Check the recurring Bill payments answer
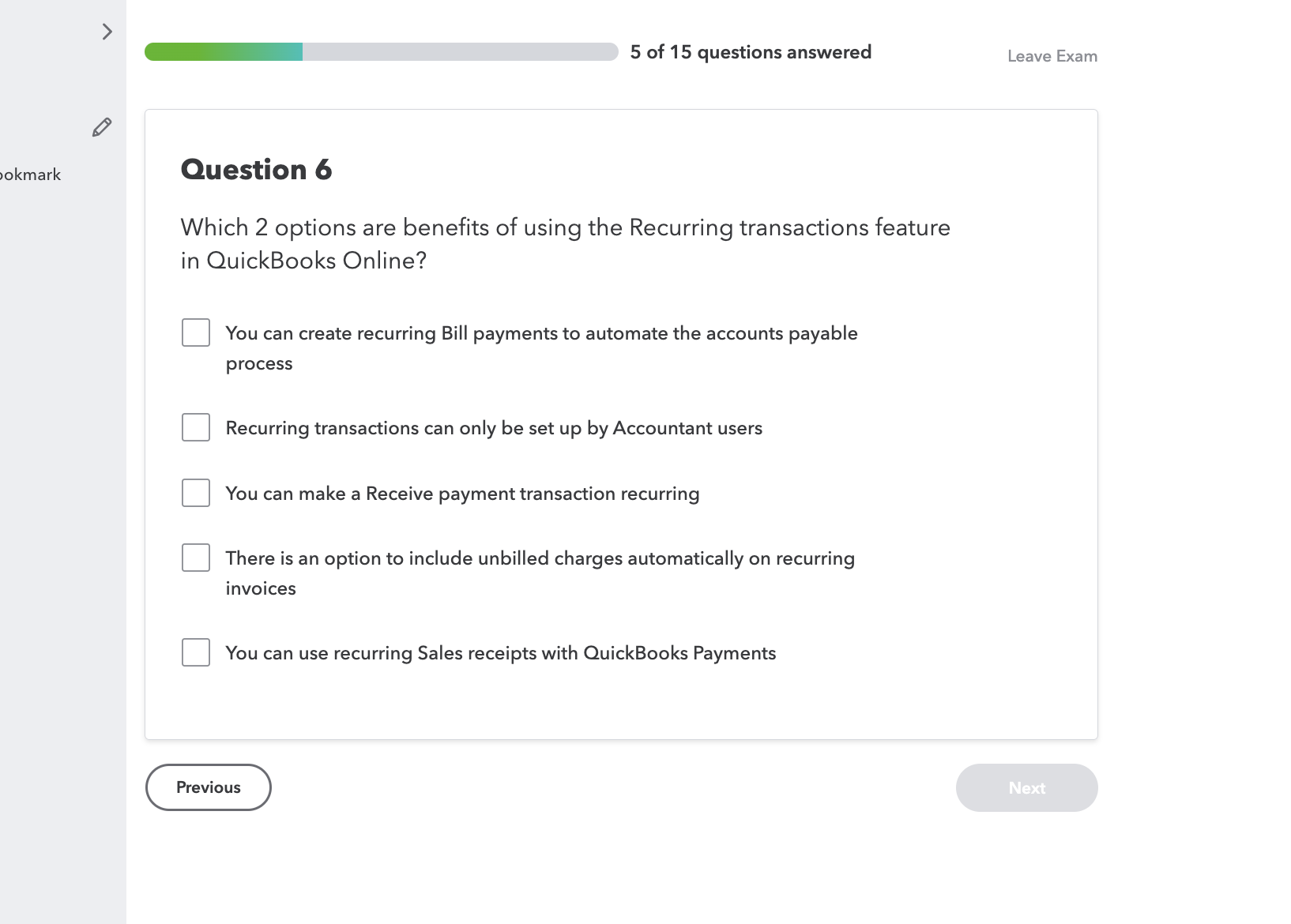 195,332
